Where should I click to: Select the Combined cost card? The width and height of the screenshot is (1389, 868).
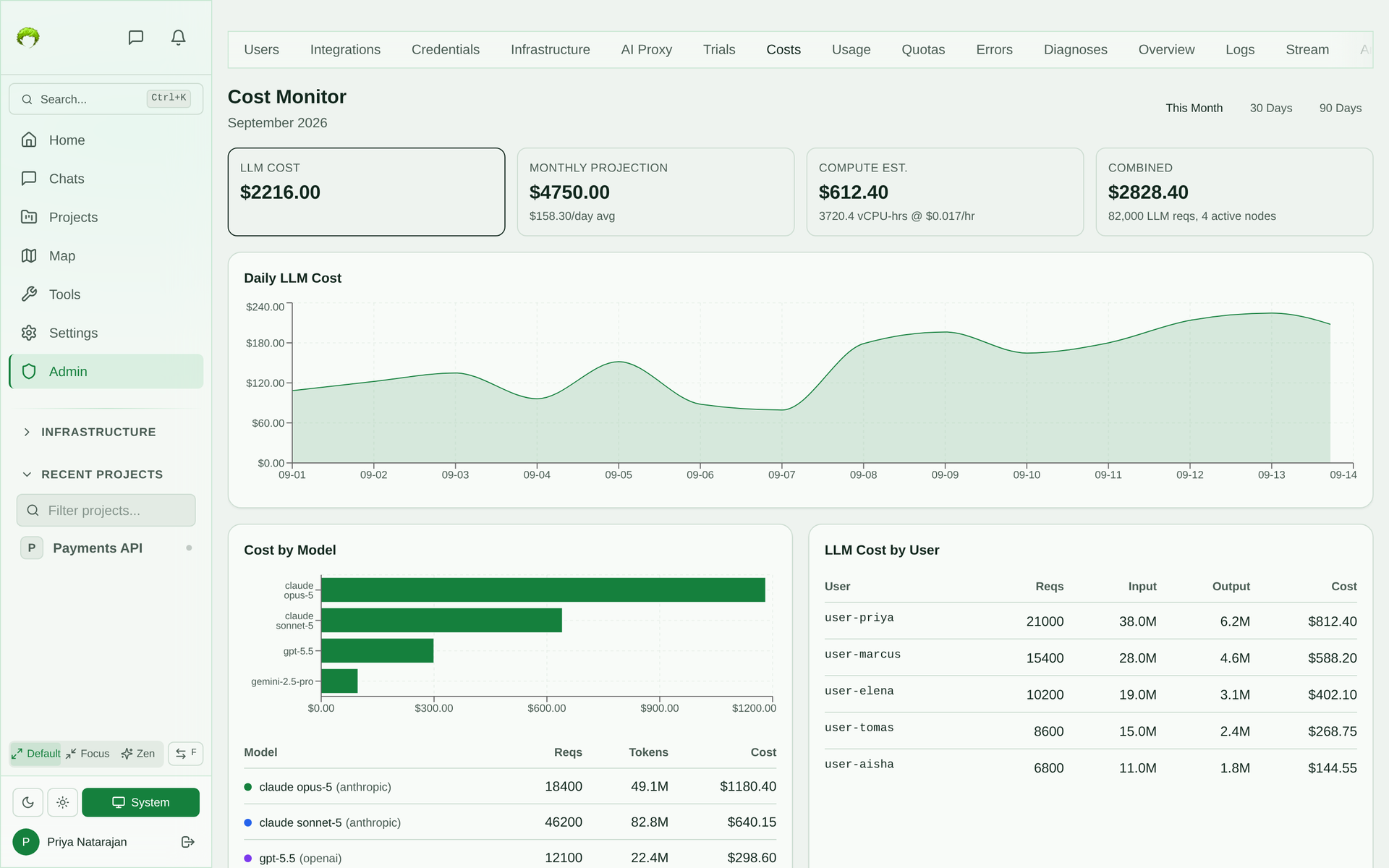[1235, 192]
